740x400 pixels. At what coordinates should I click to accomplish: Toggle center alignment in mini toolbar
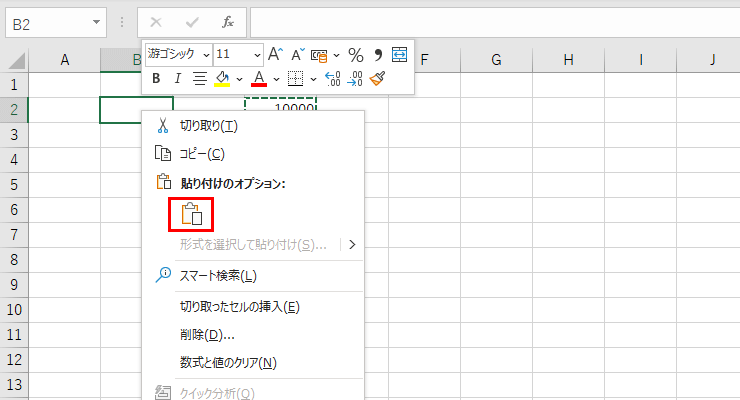(199, 78)
